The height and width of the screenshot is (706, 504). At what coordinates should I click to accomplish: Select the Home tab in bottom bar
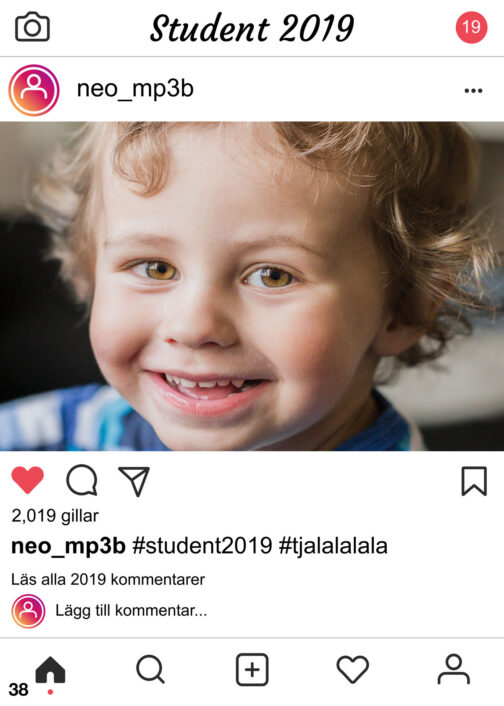[50, 670]
